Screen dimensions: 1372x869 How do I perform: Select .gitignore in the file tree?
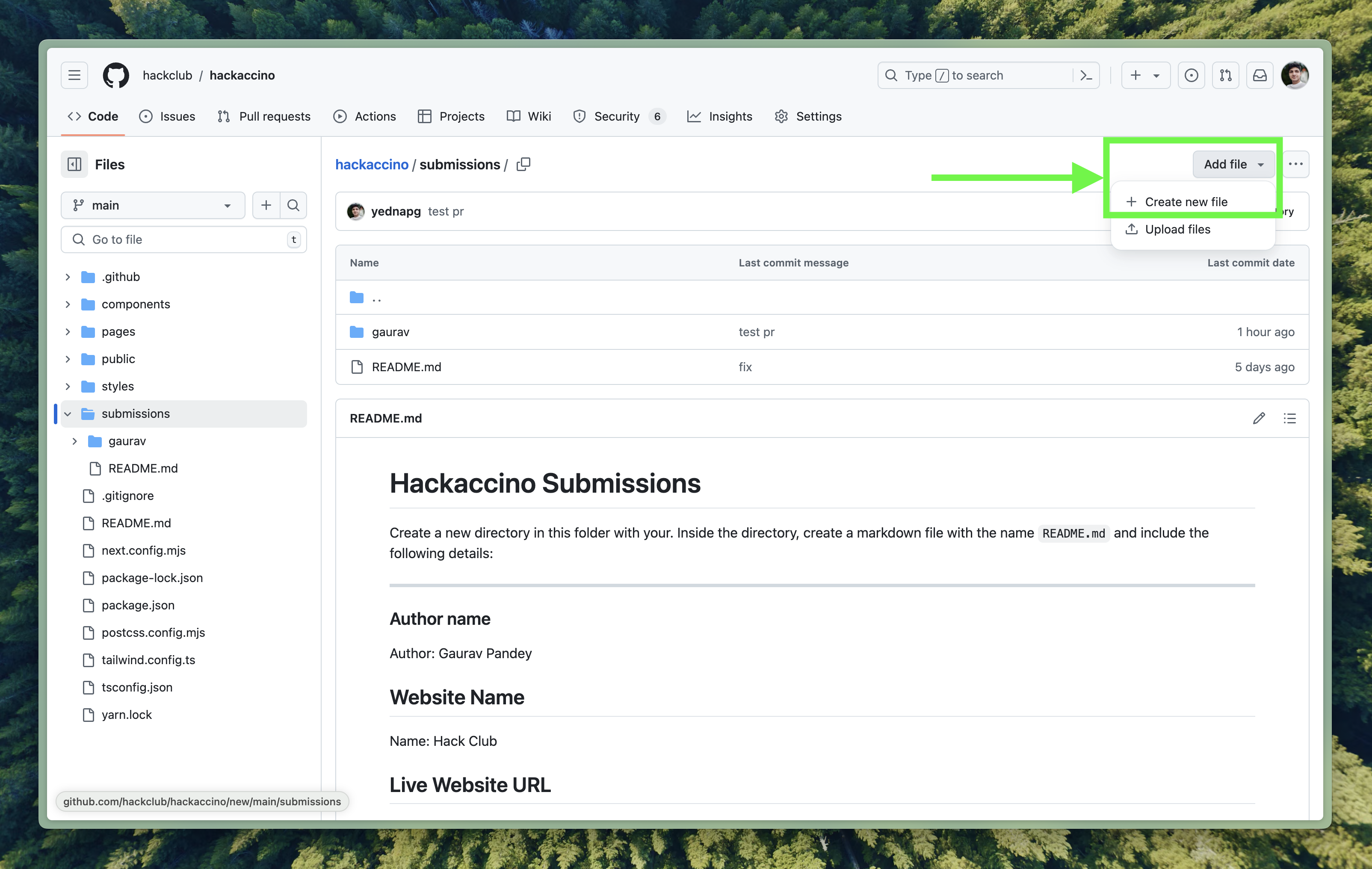[x=127, y=496]
